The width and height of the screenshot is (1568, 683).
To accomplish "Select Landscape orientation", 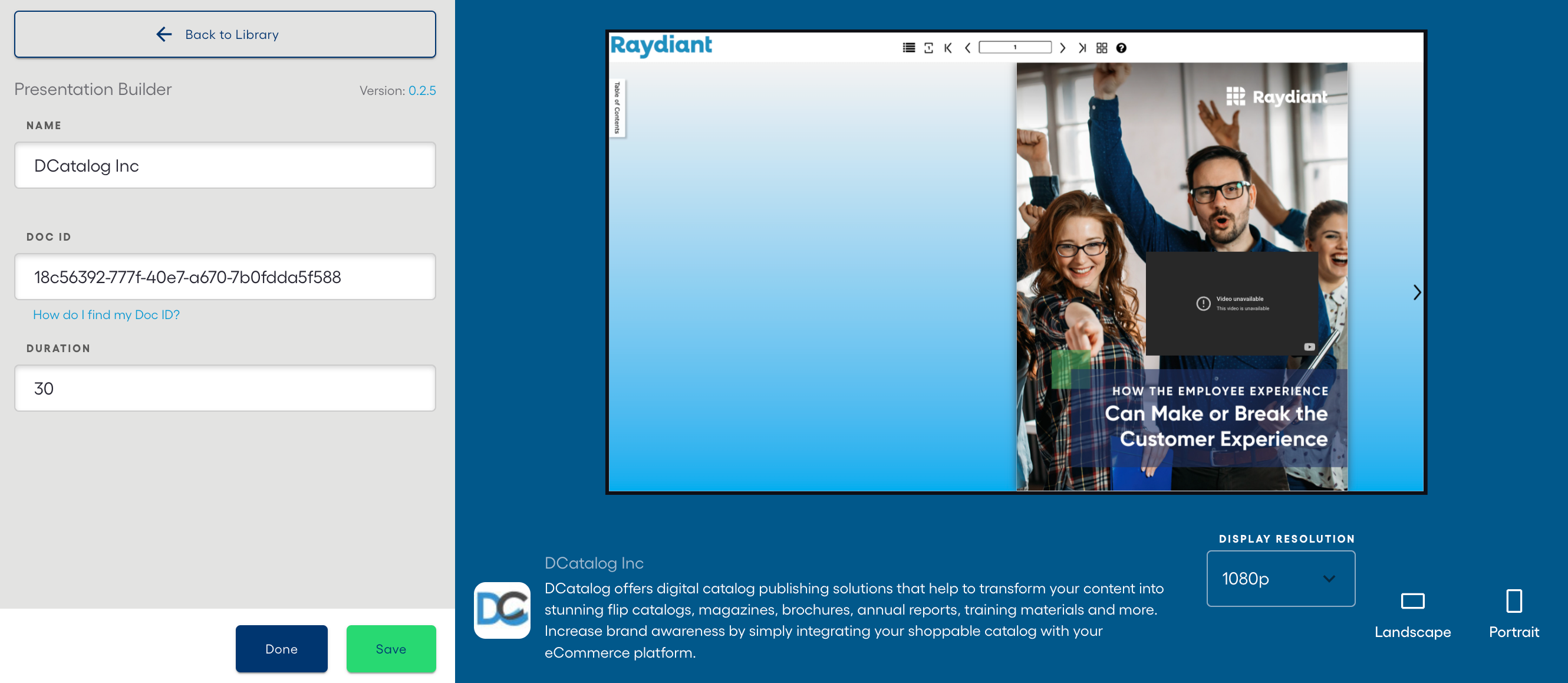I will pos(1412,614).
